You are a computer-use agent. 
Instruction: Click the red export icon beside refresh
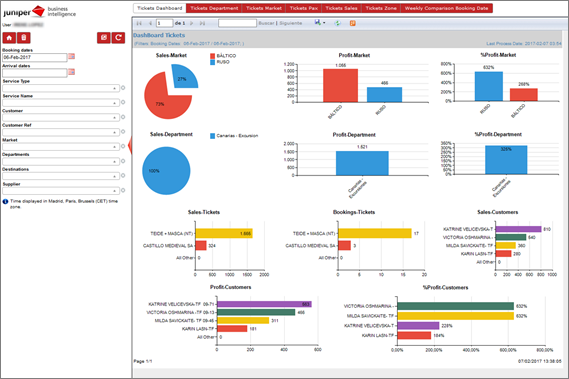104,38
